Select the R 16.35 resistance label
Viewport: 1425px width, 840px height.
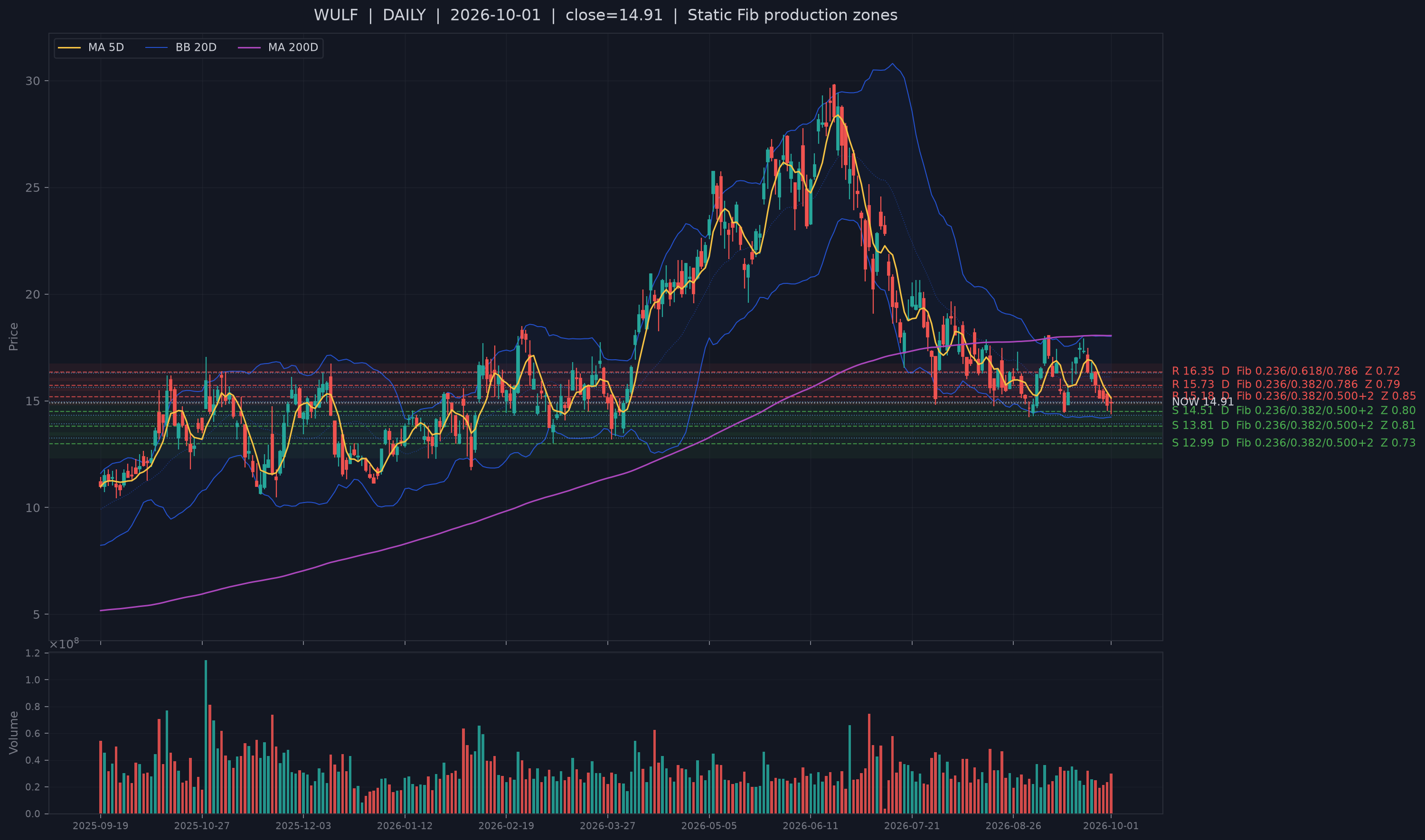1286,371
